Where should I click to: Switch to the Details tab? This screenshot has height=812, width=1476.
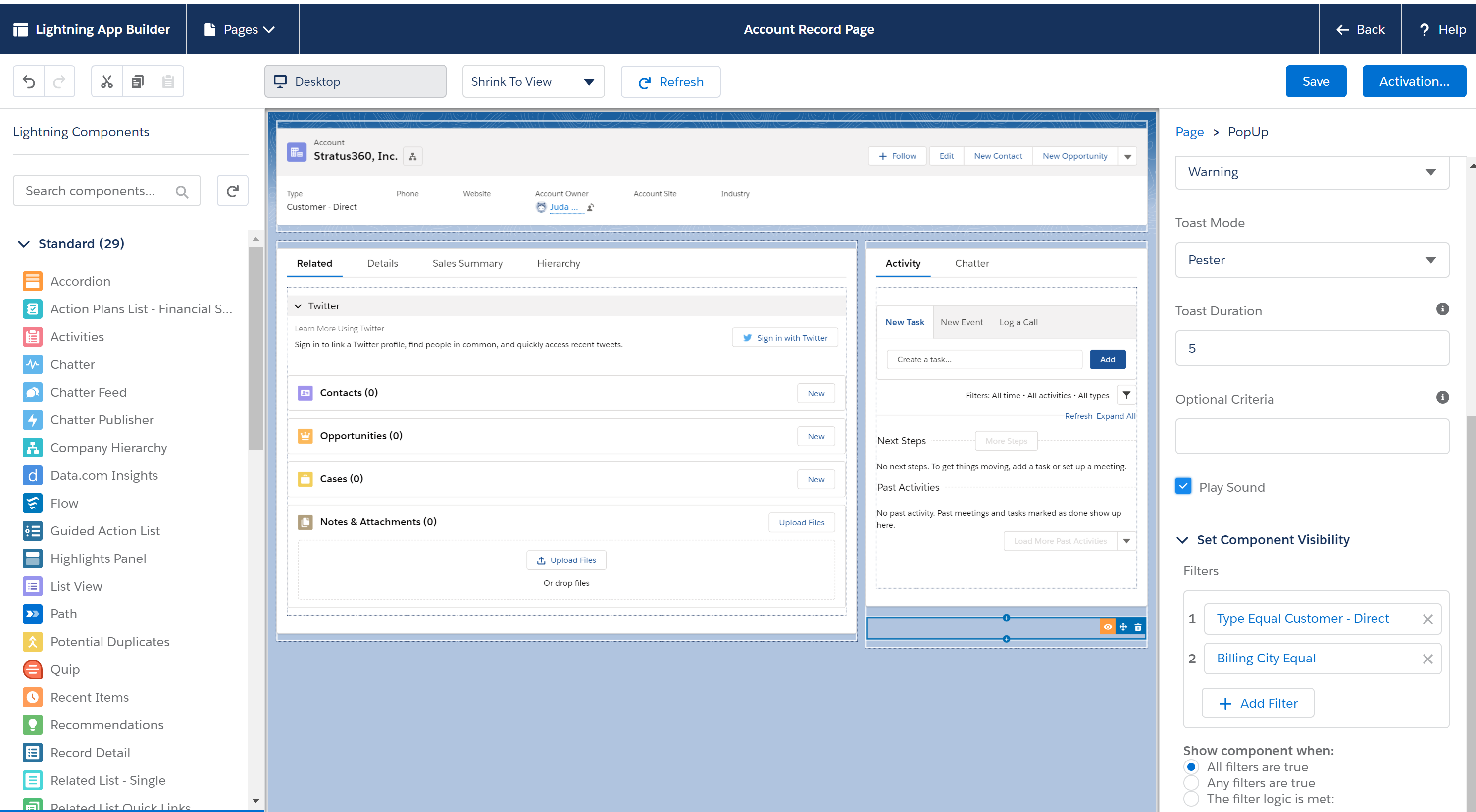(x=383, y=263)
